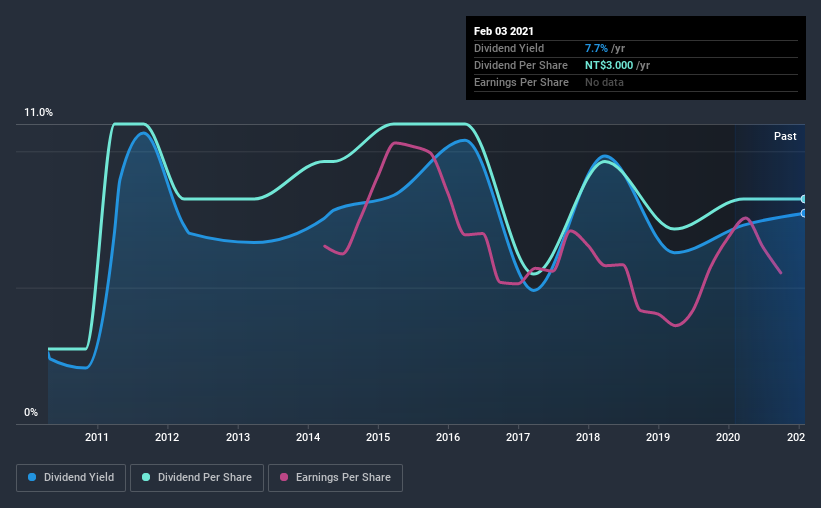The width and height of the screenshot is (821, 508).
Task: Click the teal Dividend Per Share legend dot
Action: point(146,477)
